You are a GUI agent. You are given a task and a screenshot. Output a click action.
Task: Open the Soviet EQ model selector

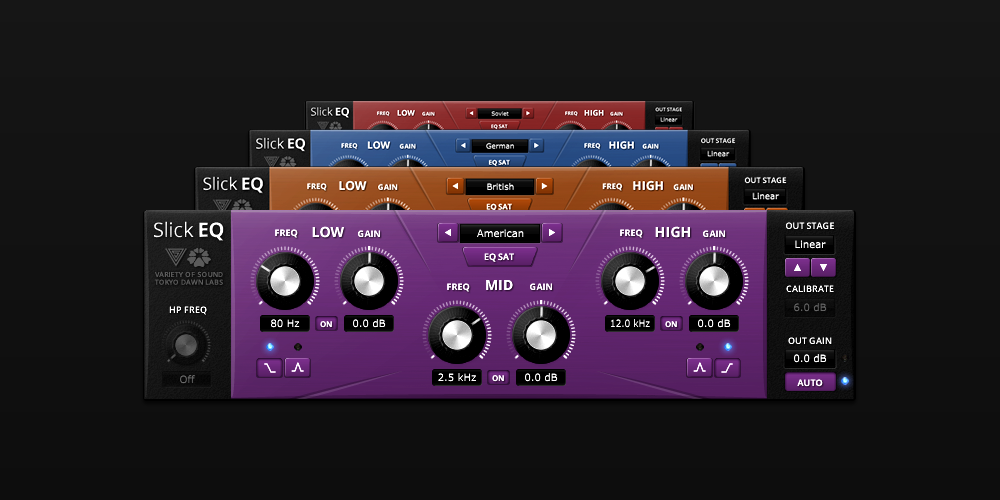click(499, 113)
